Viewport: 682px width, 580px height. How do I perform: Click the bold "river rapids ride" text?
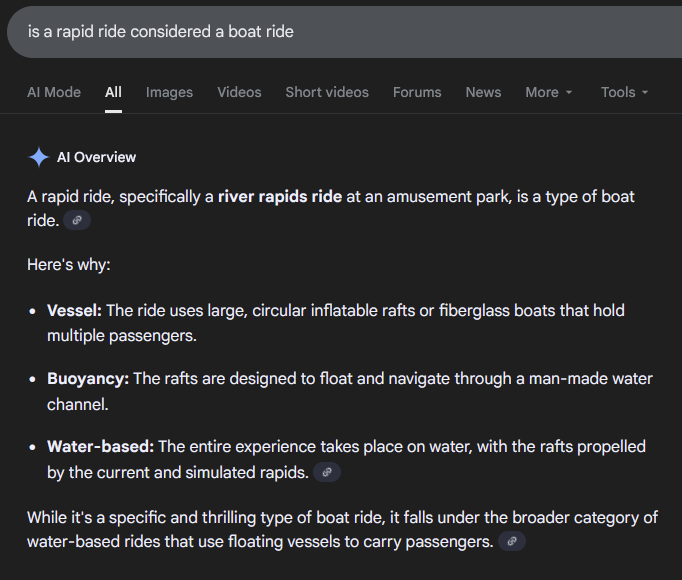pos(280,196)
